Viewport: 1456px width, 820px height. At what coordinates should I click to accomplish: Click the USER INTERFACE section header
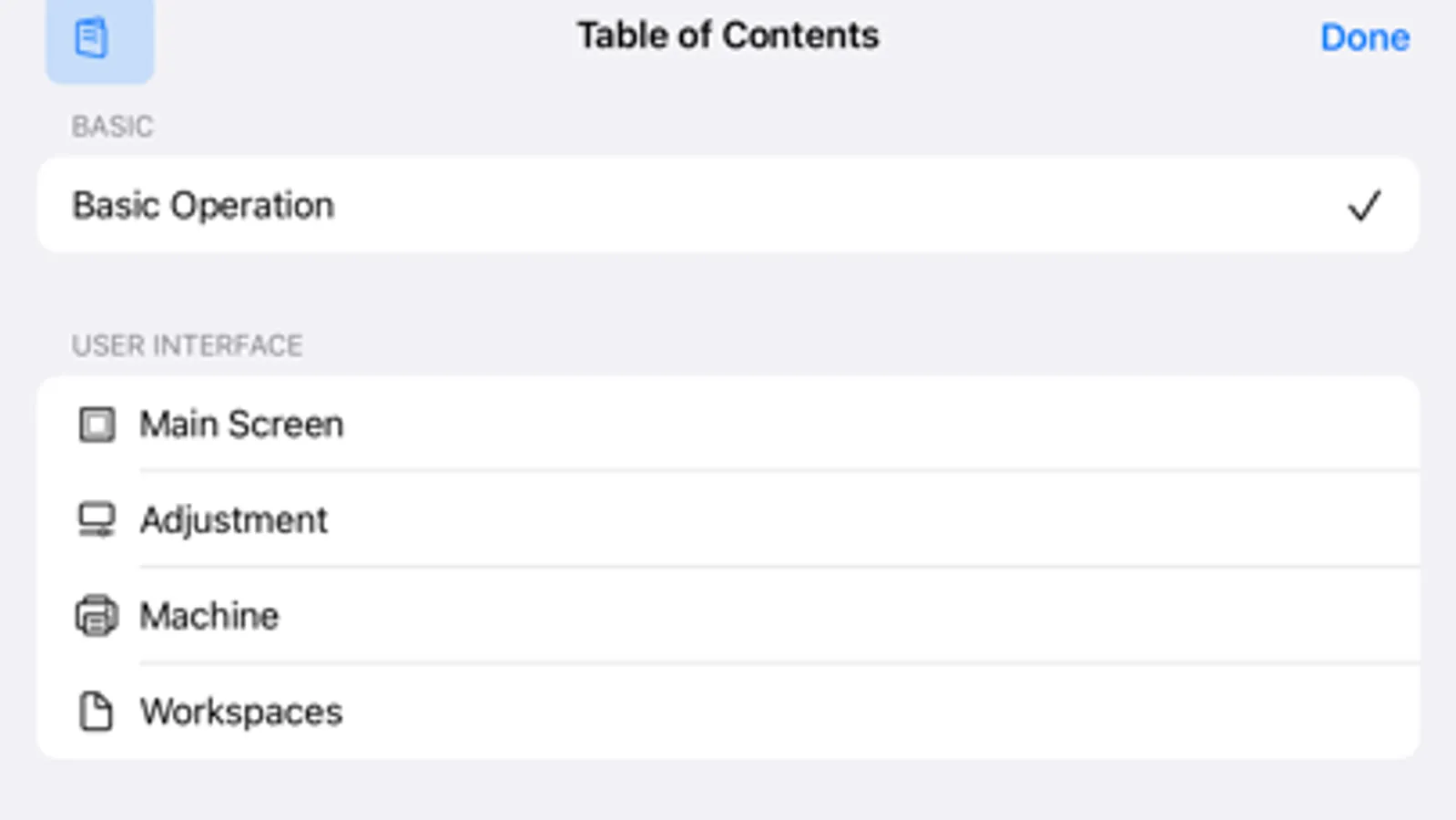(188, 345)
